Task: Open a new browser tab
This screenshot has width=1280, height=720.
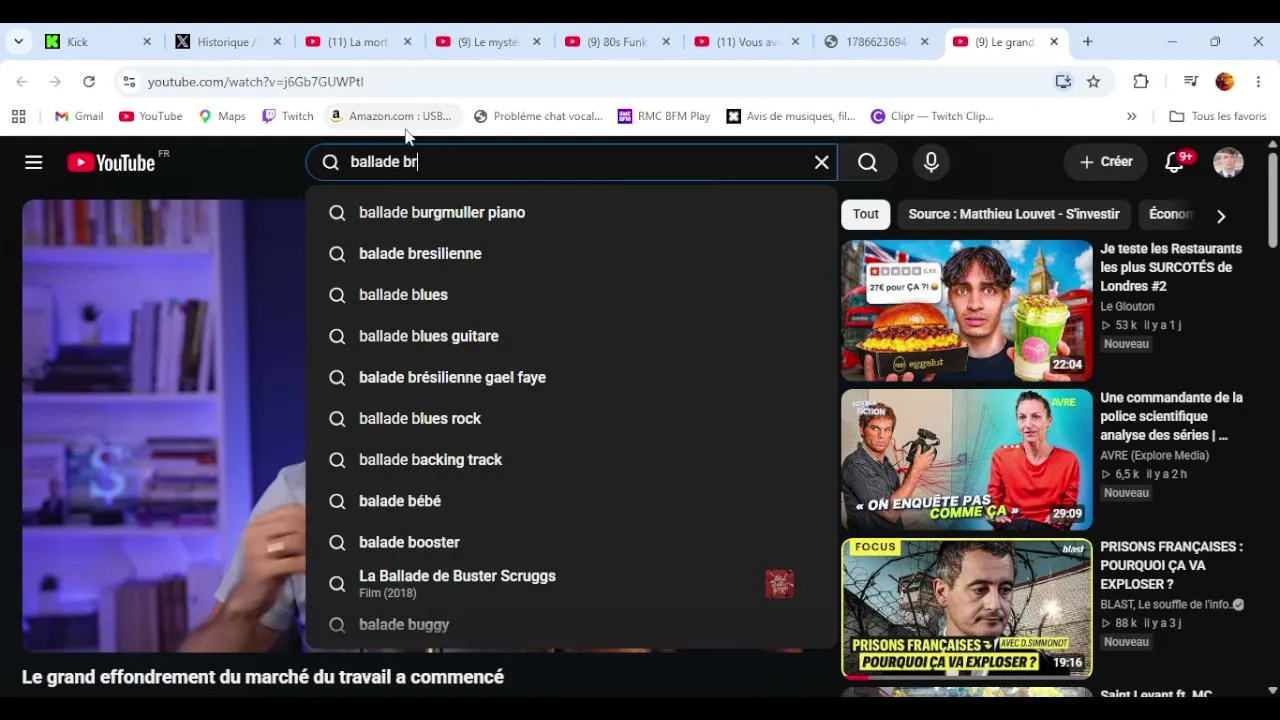Action: click(1088, 42)
